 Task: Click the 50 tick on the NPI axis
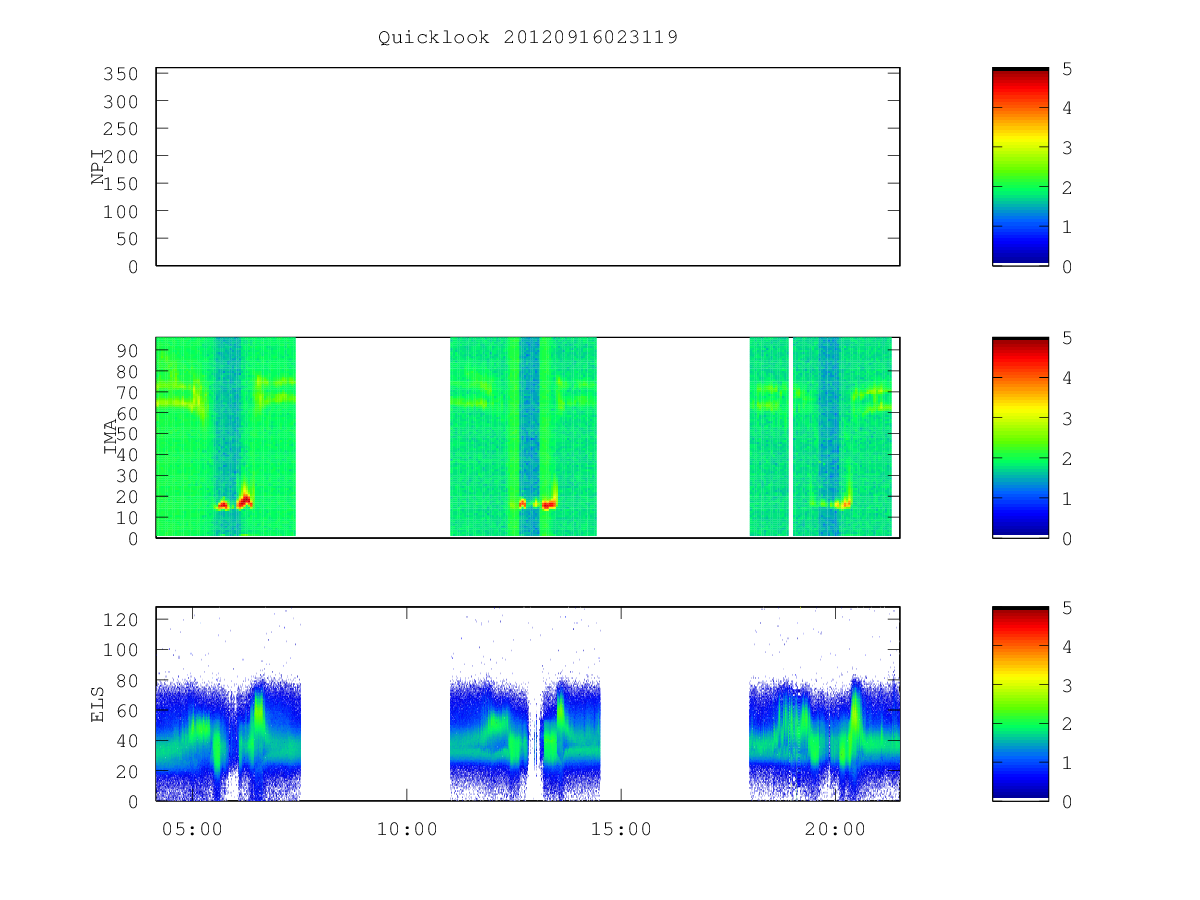click(127, 239)
